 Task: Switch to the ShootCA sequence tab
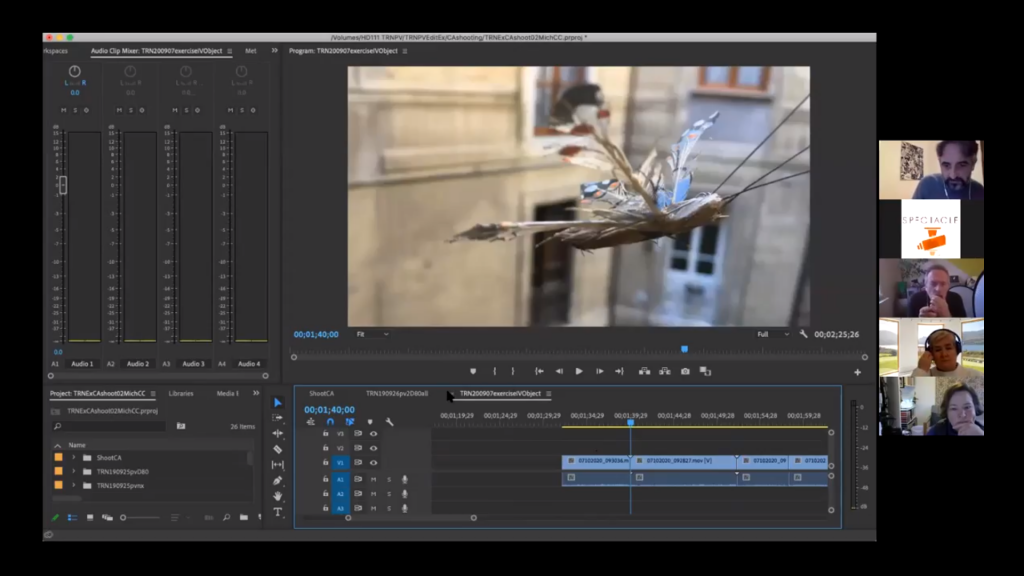point(321,394)
